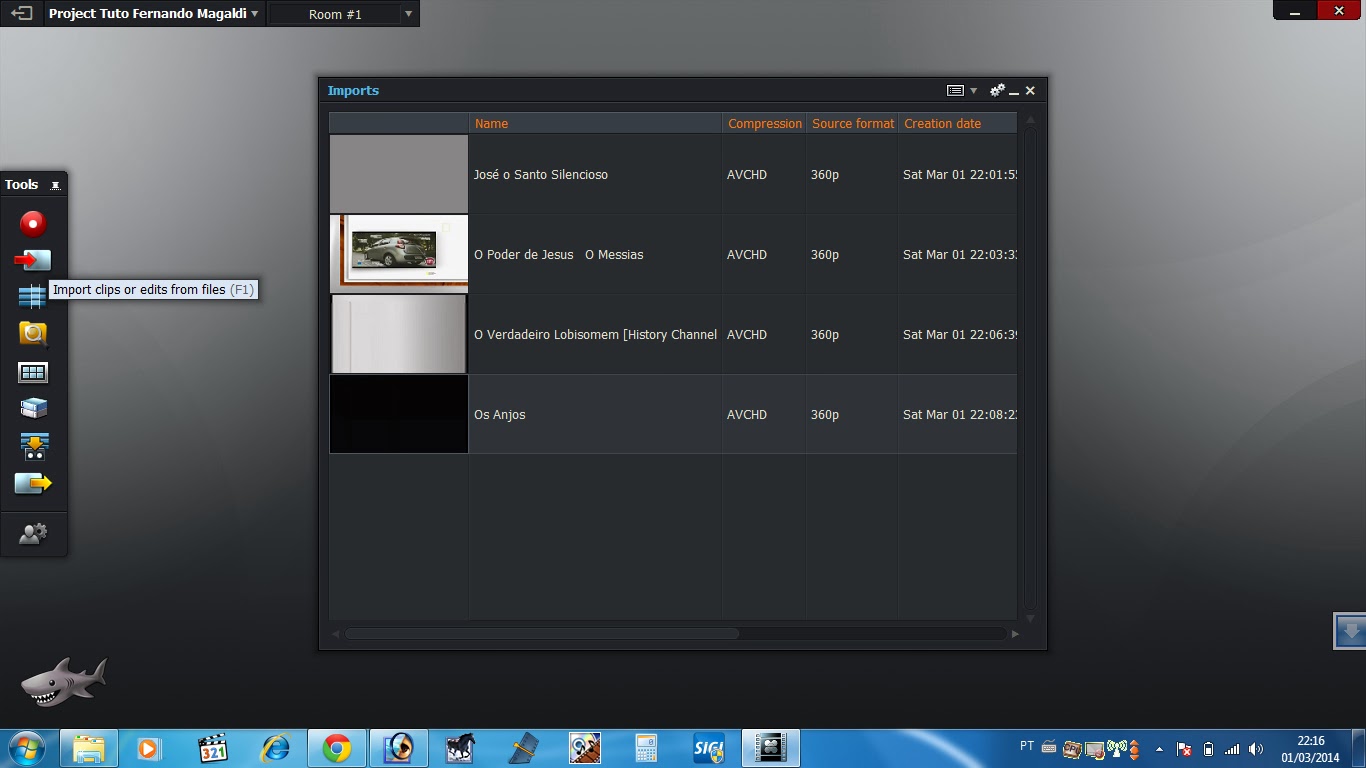Launch Google Chrome from the taskbar
This screenshot has height=768, width=1366.
coord(337,748)
